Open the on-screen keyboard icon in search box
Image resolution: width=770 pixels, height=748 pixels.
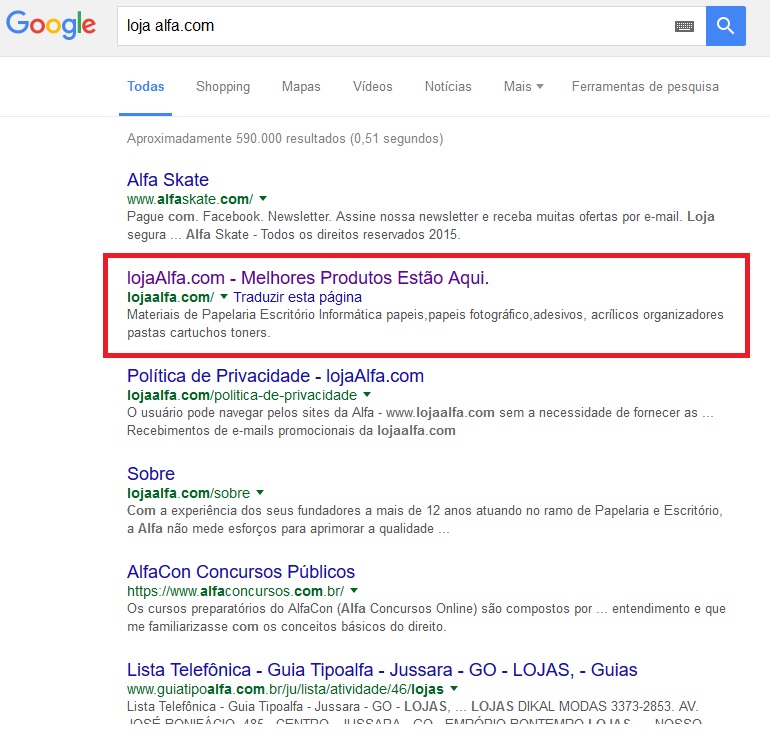click(x=684, y=26)
